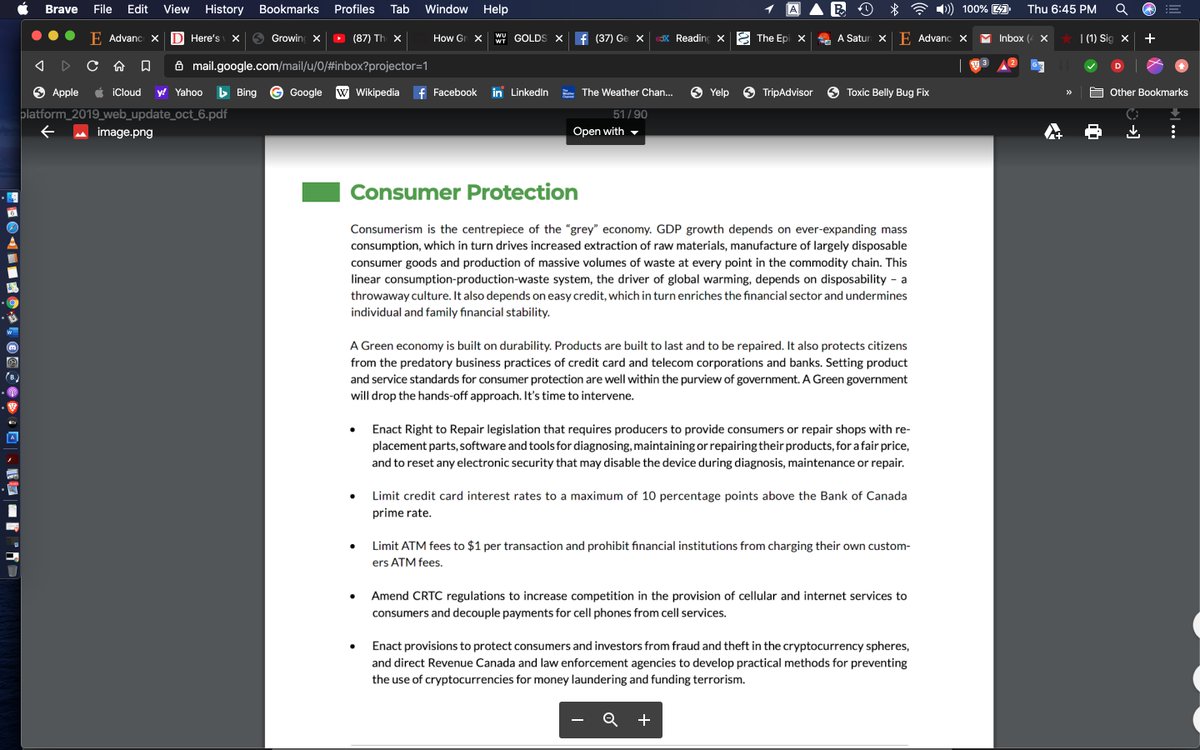This screenshot has width=1200, height=750.
Task: Click the battery 100% indicator
Action: click(988, 9)
